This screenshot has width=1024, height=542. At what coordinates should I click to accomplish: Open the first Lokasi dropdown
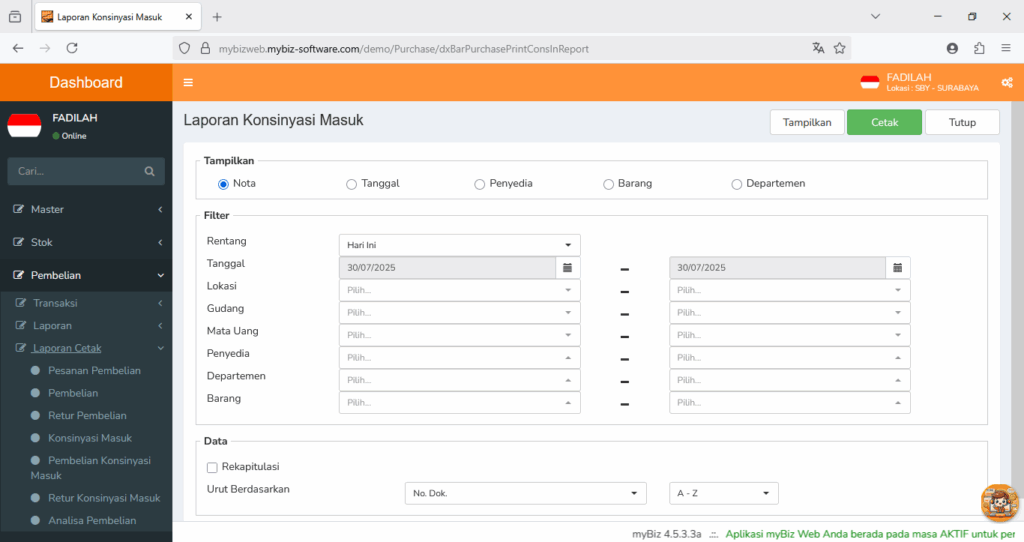tap(460, 290)
